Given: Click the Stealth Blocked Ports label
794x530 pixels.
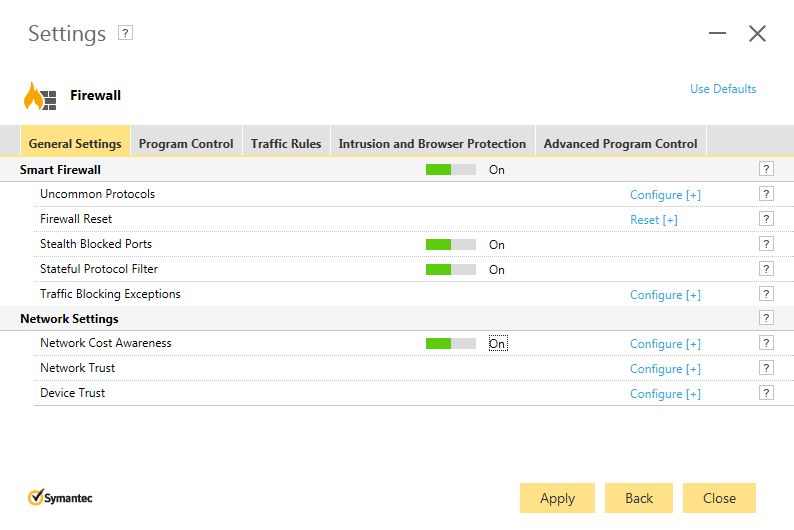Looking at the screenshot, I should 96,244.
